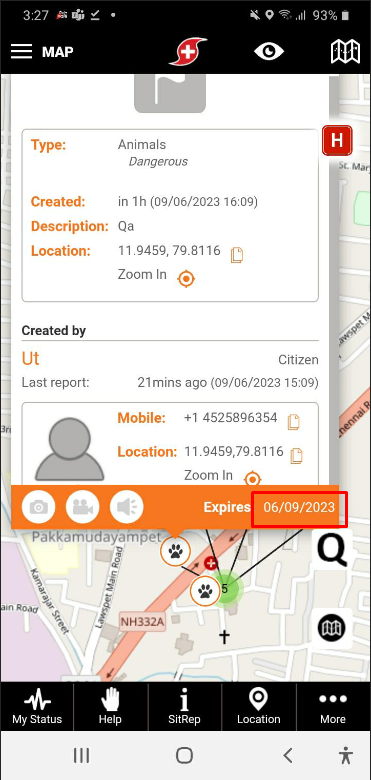This screenshot has width=371, height=780.
Task: Open the My Status tab
Action: coord(37,706)
